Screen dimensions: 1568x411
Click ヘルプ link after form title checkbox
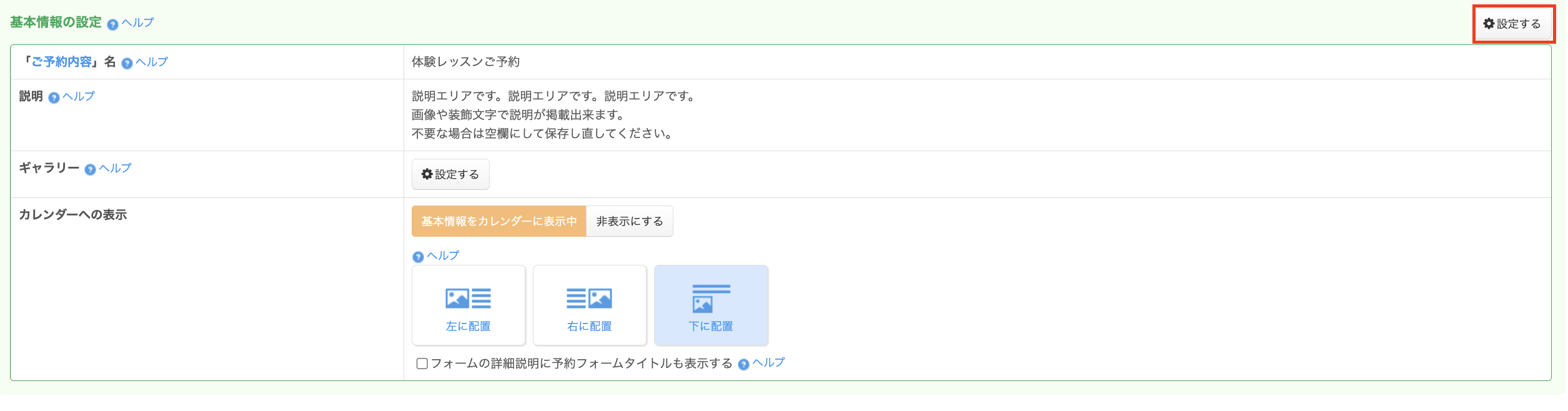click(x=768, y=363)
